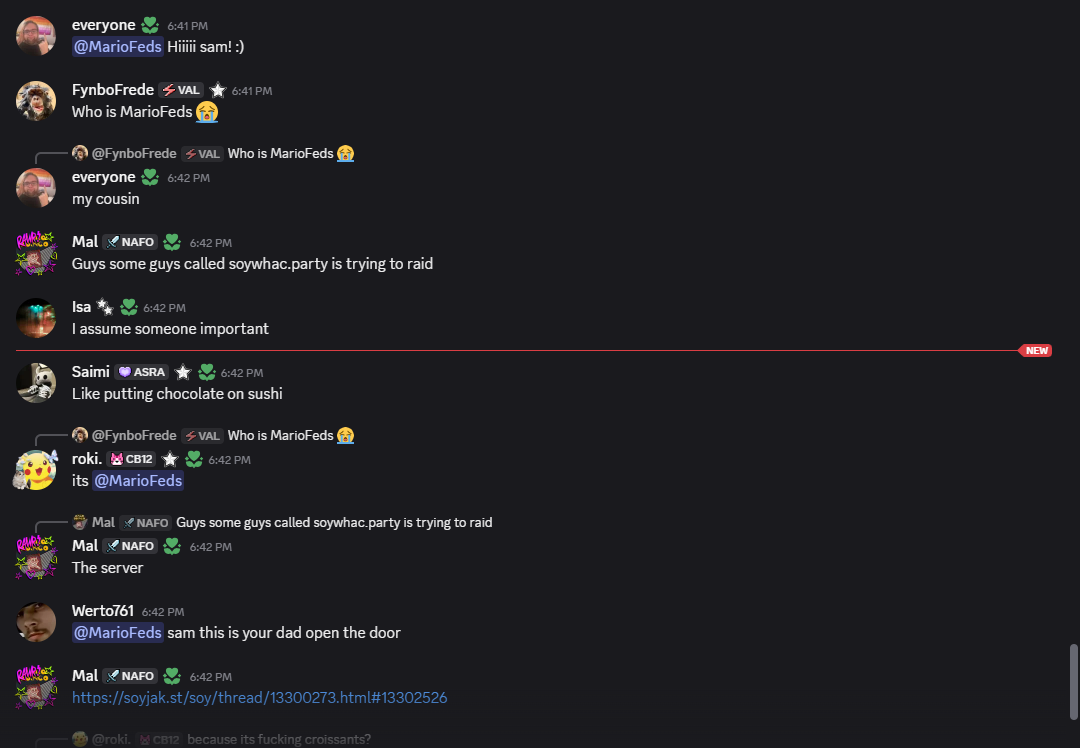This screenshot has width=1080, height=748.
Task: Click the green clover icon beside Isa
Action: [x=129, y=308]
